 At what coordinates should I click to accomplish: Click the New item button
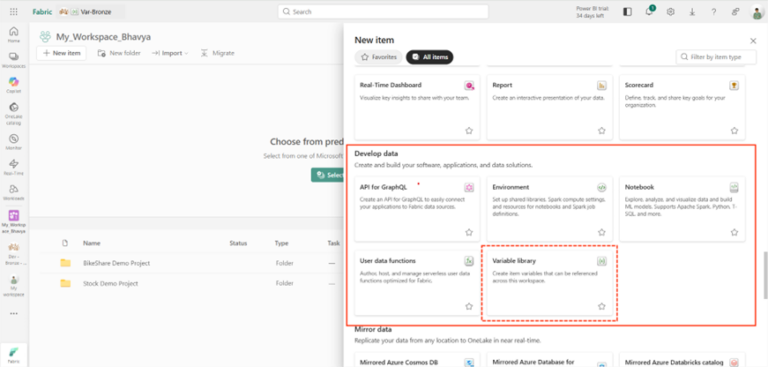62,53
